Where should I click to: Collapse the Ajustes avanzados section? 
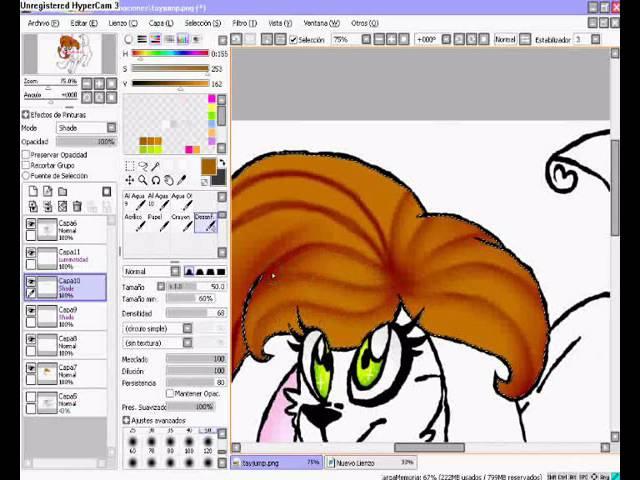tap(126, 420)
